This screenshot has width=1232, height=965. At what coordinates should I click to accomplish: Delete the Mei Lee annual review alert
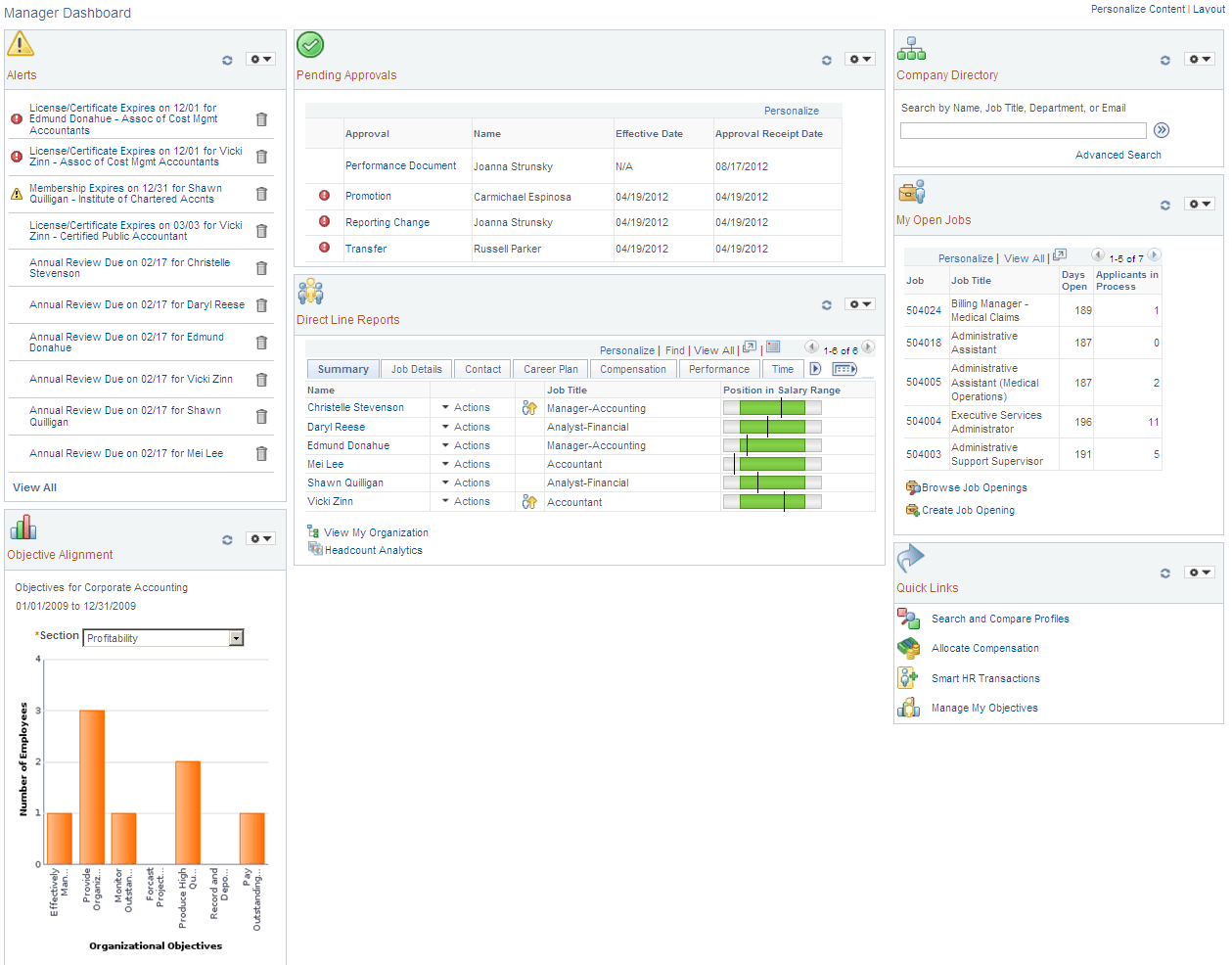click(261, 453)
